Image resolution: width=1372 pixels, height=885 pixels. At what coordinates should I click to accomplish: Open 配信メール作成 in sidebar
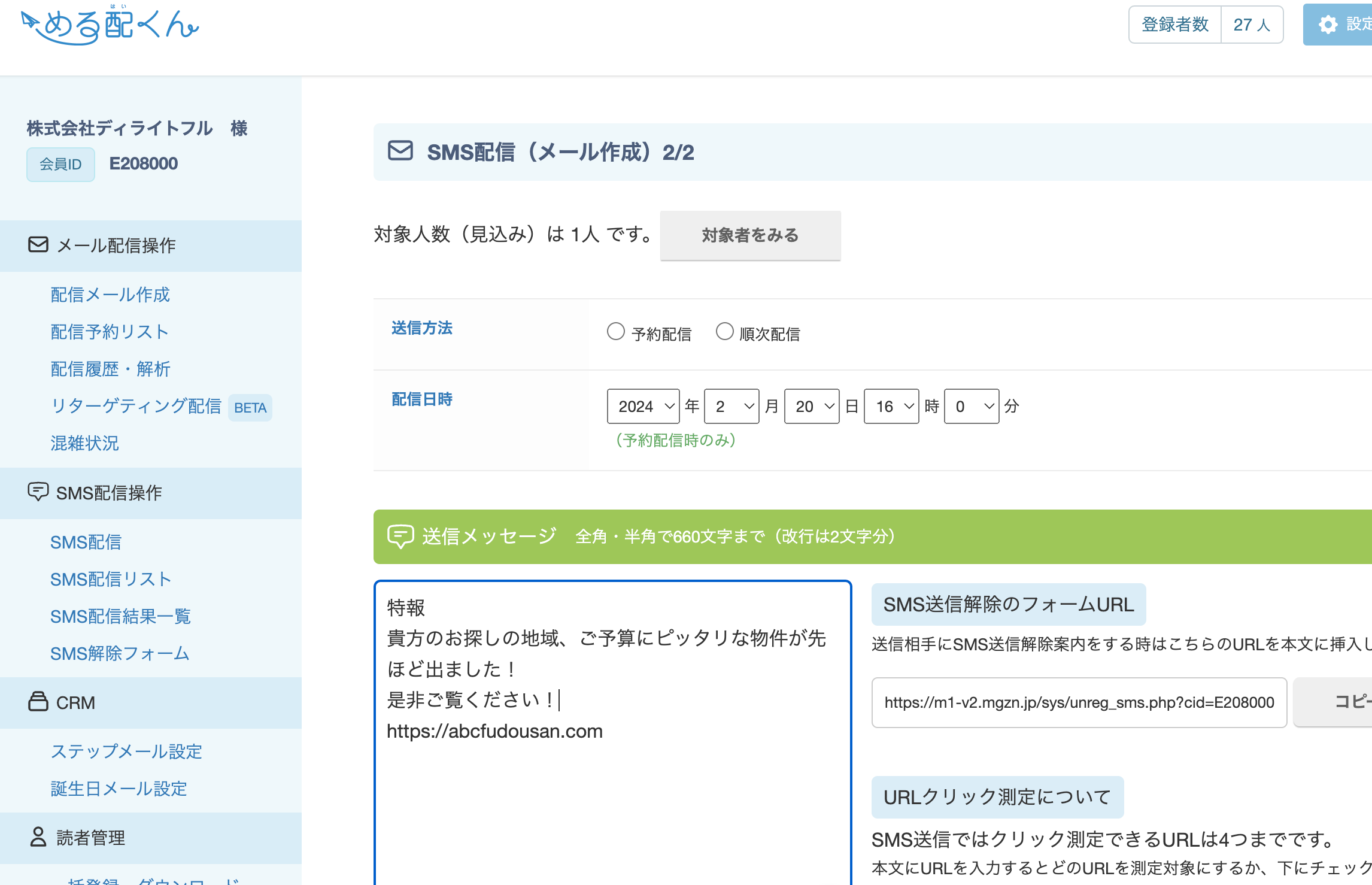click(110, 295)
